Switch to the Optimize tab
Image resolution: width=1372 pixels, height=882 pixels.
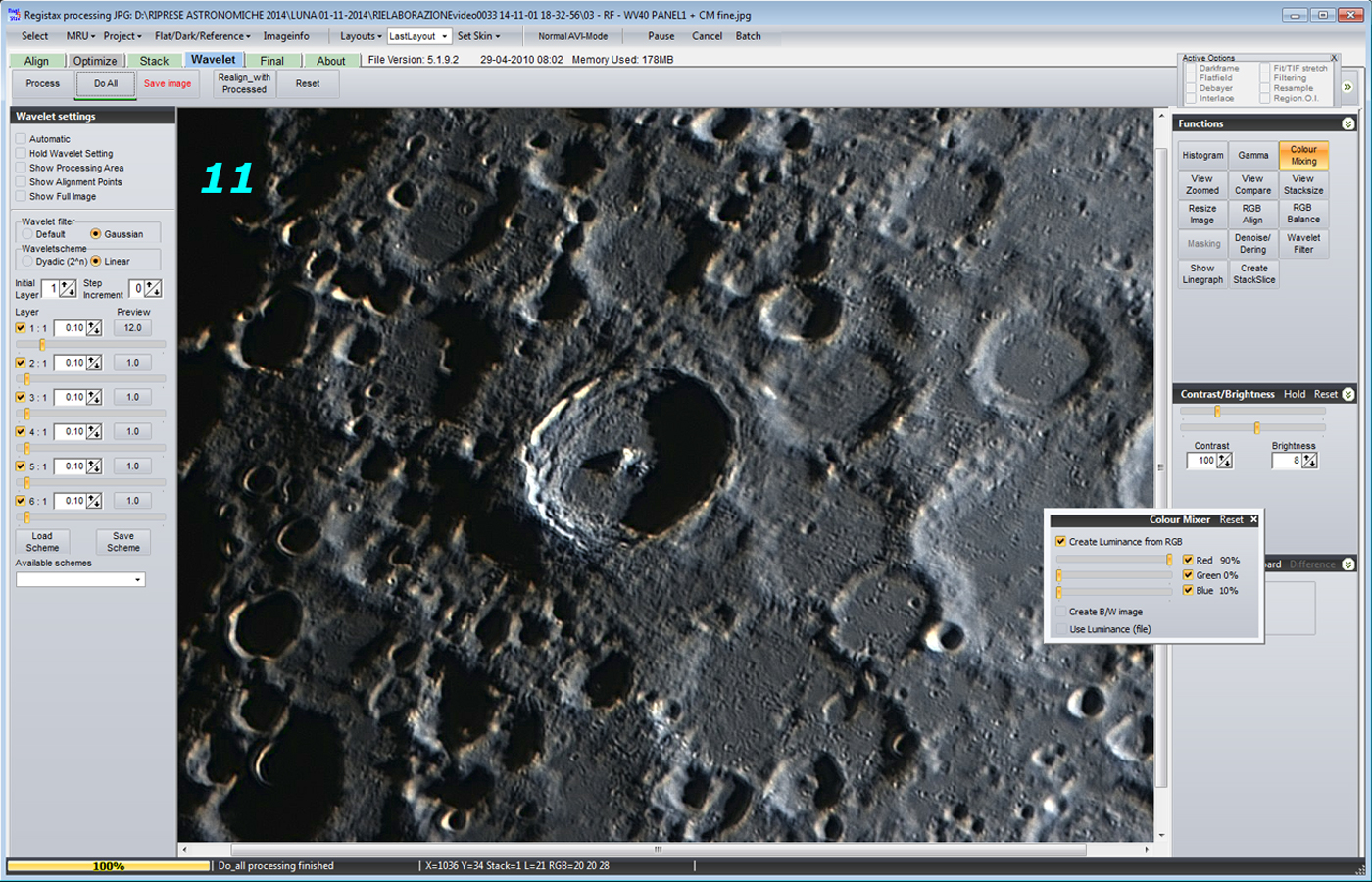[95, 61]
